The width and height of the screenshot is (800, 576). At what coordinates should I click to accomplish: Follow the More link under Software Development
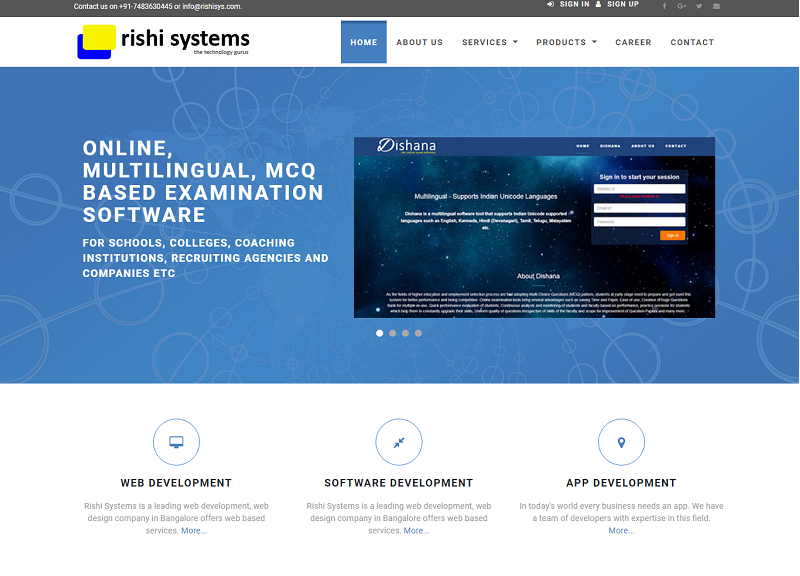coord(416,531)
